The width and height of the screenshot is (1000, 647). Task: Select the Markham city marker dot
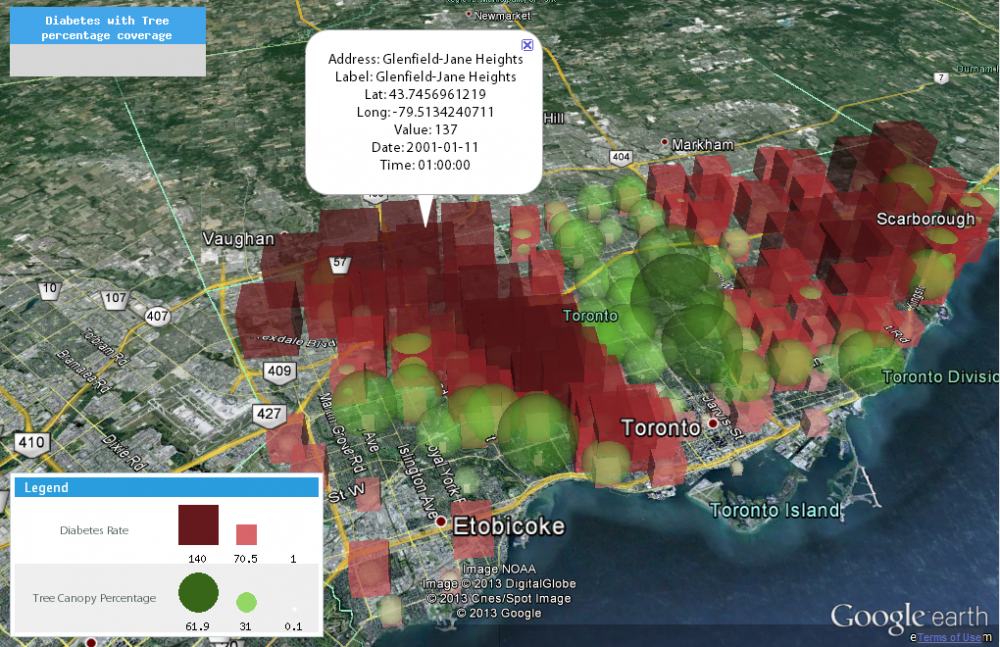(665, 144)
